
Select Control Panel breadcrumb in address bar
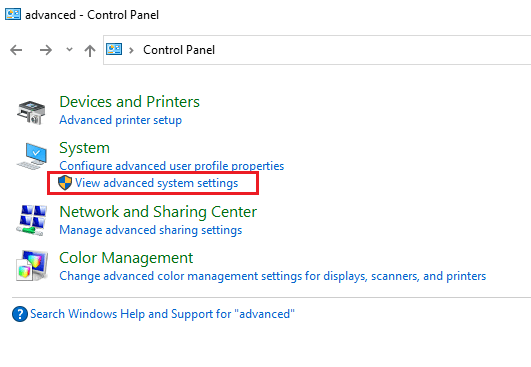pos(179,50)
